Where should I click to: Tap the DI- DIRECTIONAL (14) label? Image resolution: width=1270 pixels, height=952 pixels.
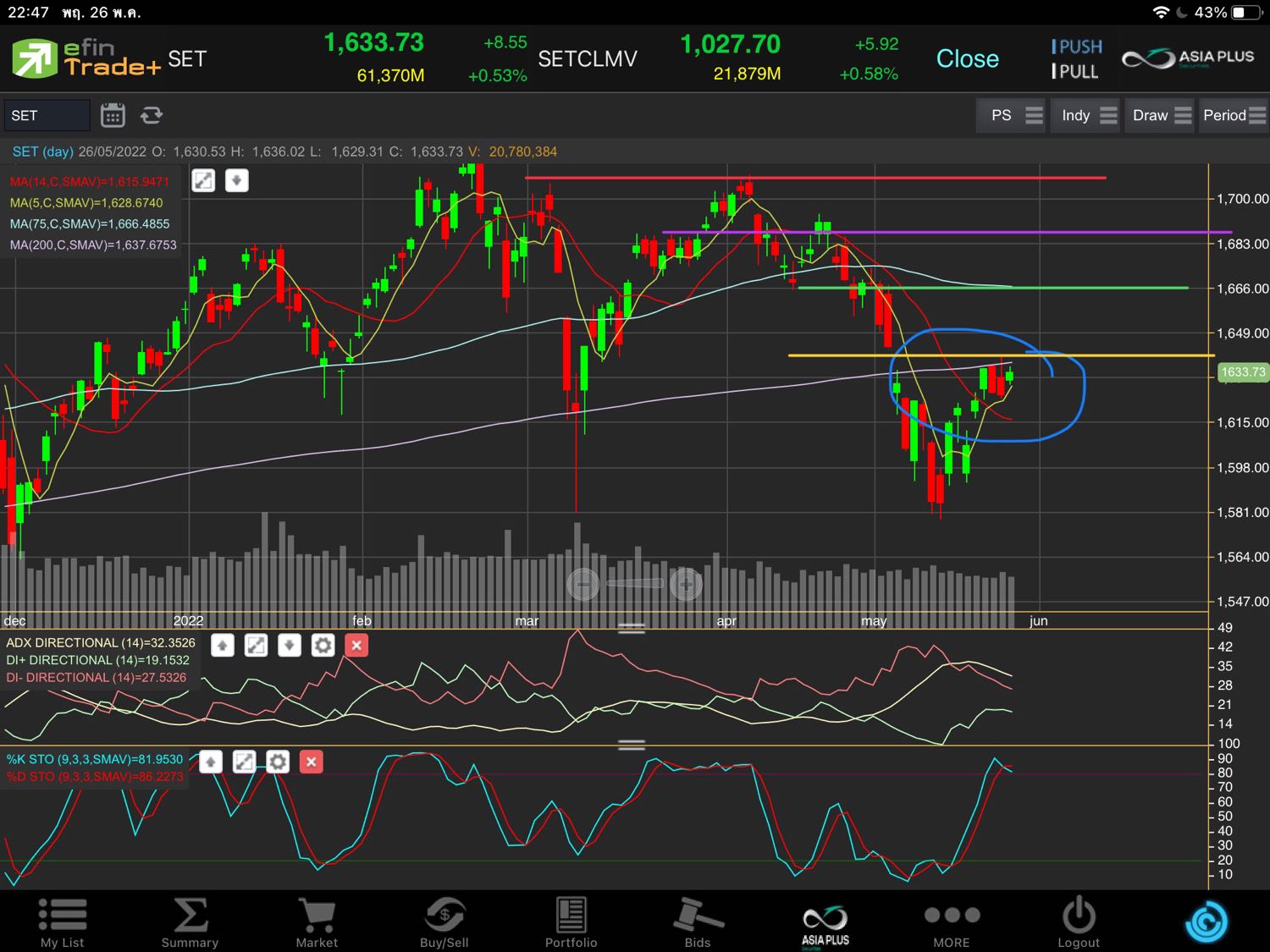coord(96,678)
